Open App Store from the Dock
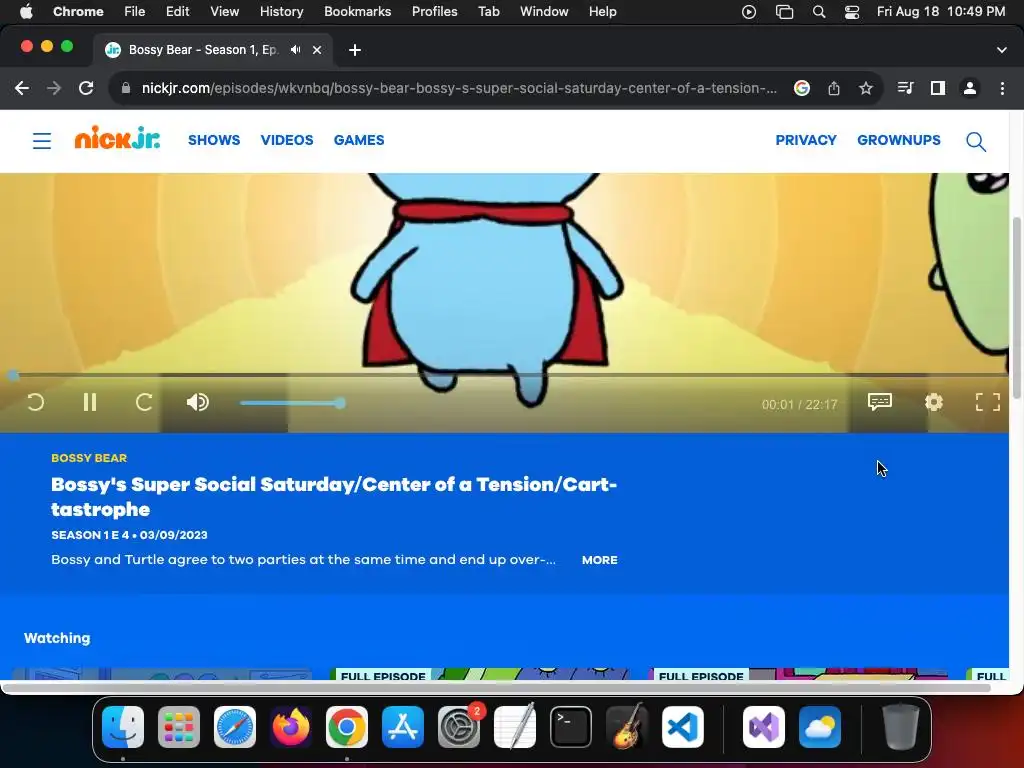The width and height of the screenshot is (1024, 768). tap(402, 726)
